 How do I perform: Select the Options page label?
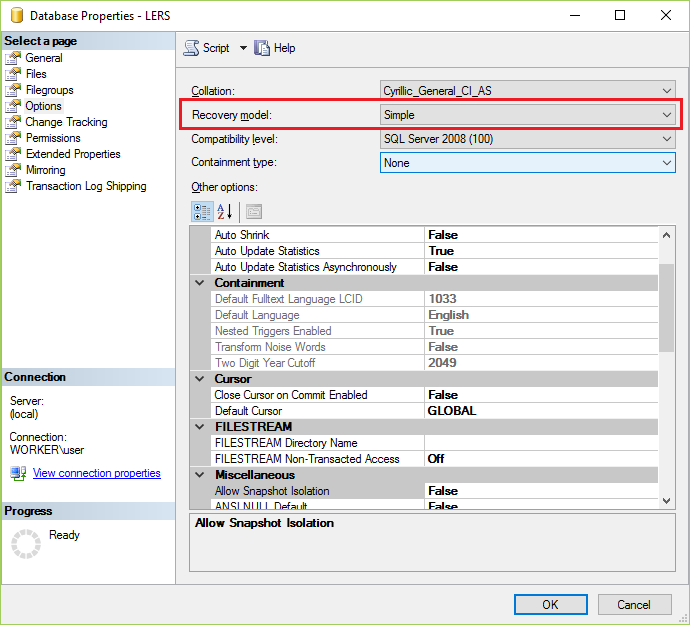pos(44,106)
